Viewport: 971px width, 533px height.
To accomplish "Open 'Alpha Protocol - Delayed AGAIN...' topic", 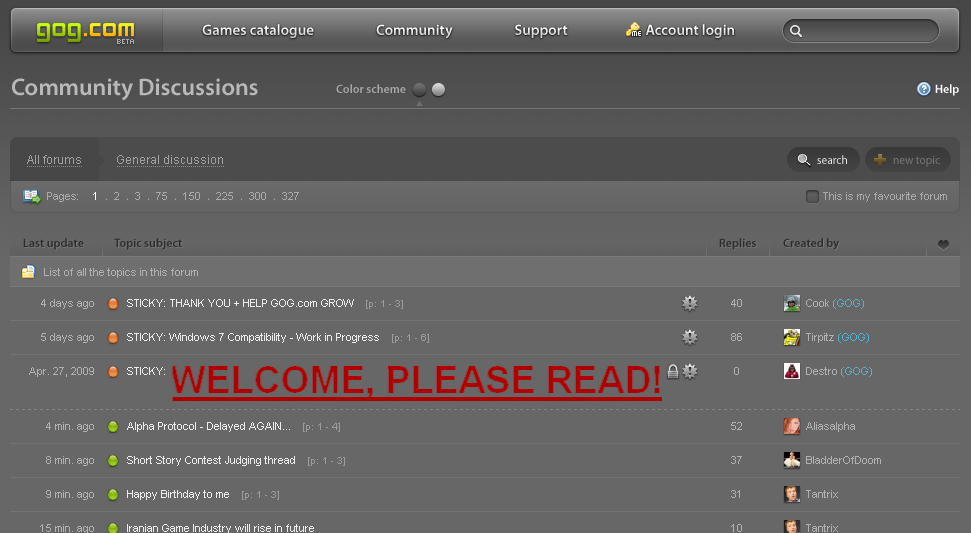I will pyautogui.click(x=208, y=427).
